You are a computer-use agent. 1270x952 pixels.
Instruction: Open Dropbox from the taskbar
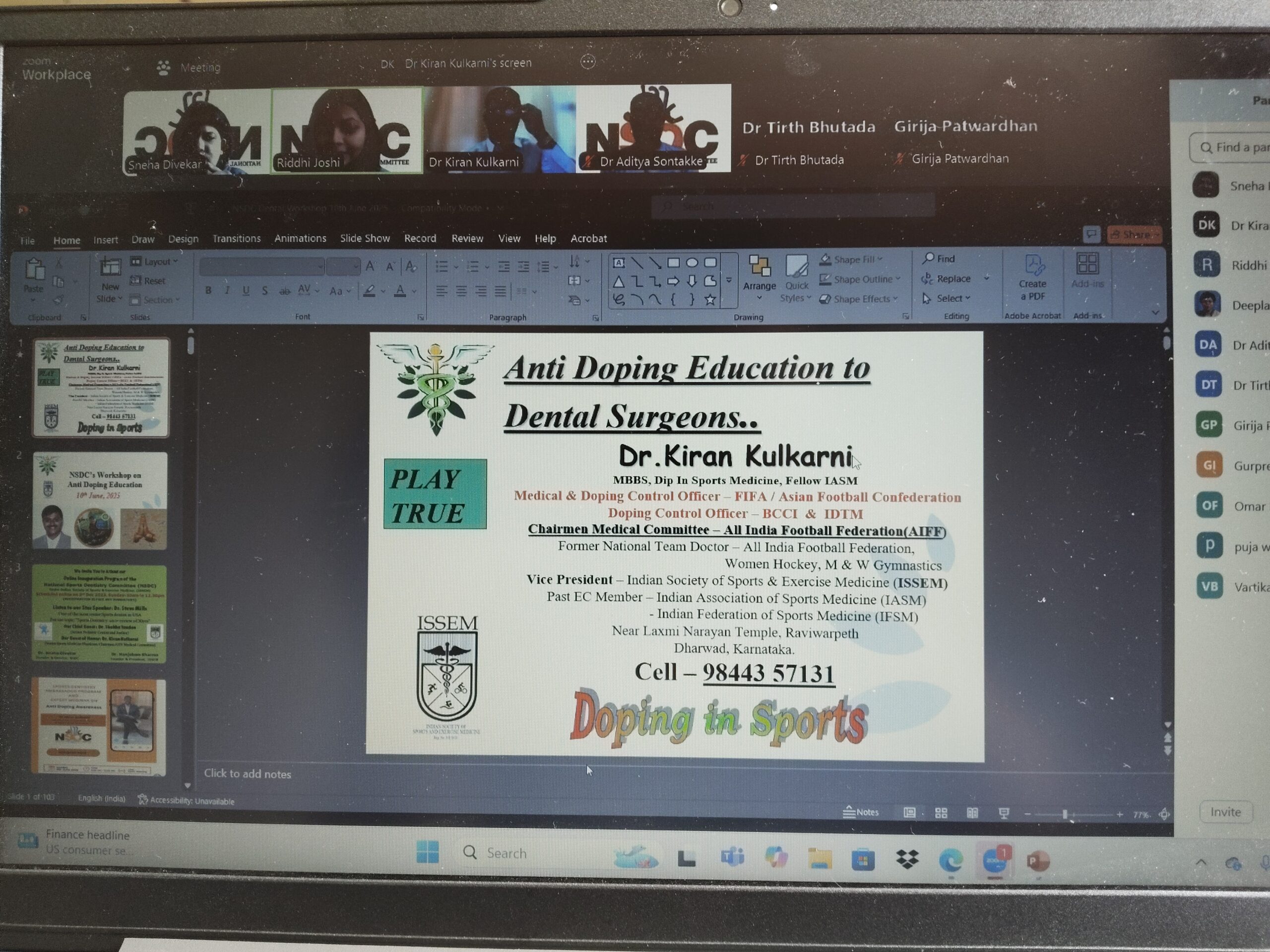907,859
